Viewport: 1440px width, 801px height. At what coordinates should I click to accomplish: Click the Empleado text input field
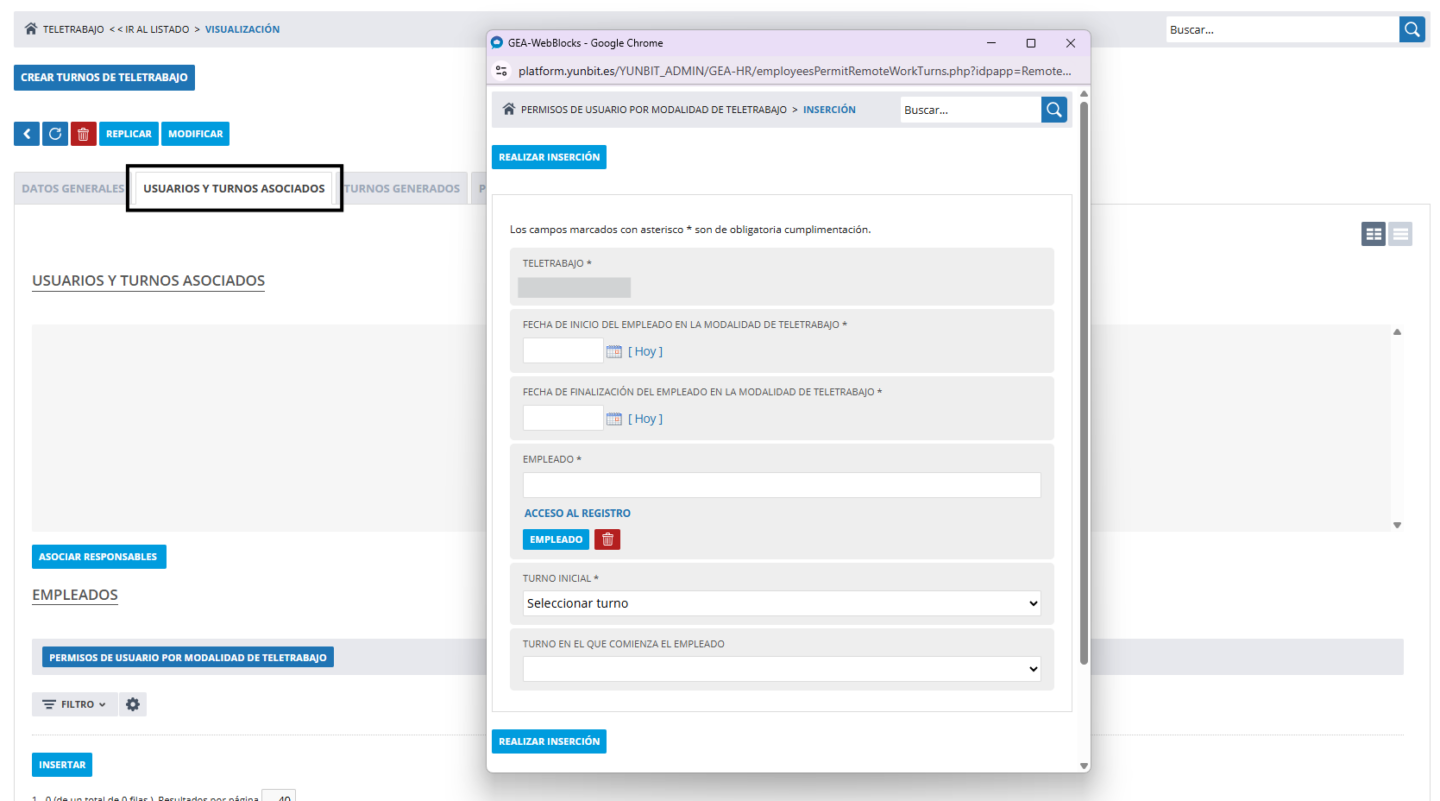click(x=781, y=485)
